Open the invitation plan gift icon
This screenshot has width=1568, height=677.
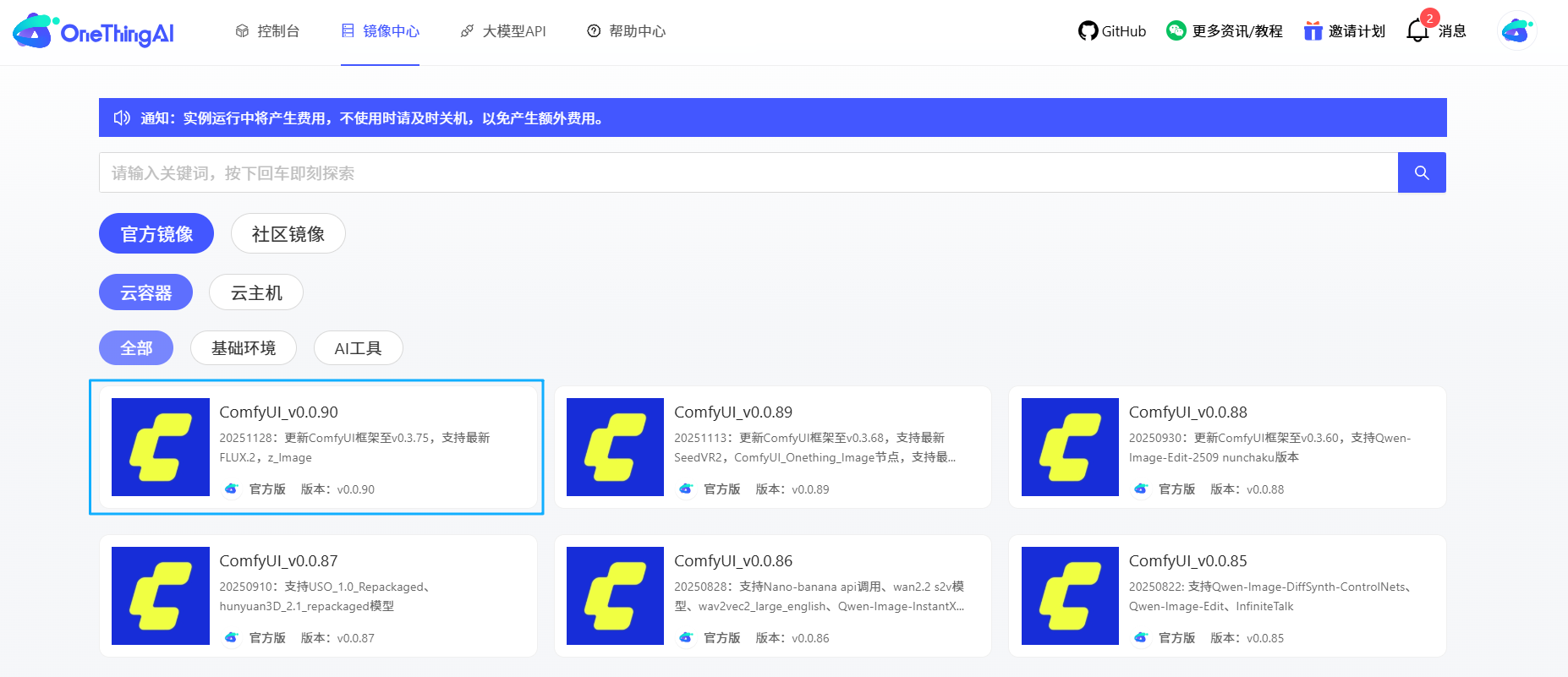[1313, 31]
